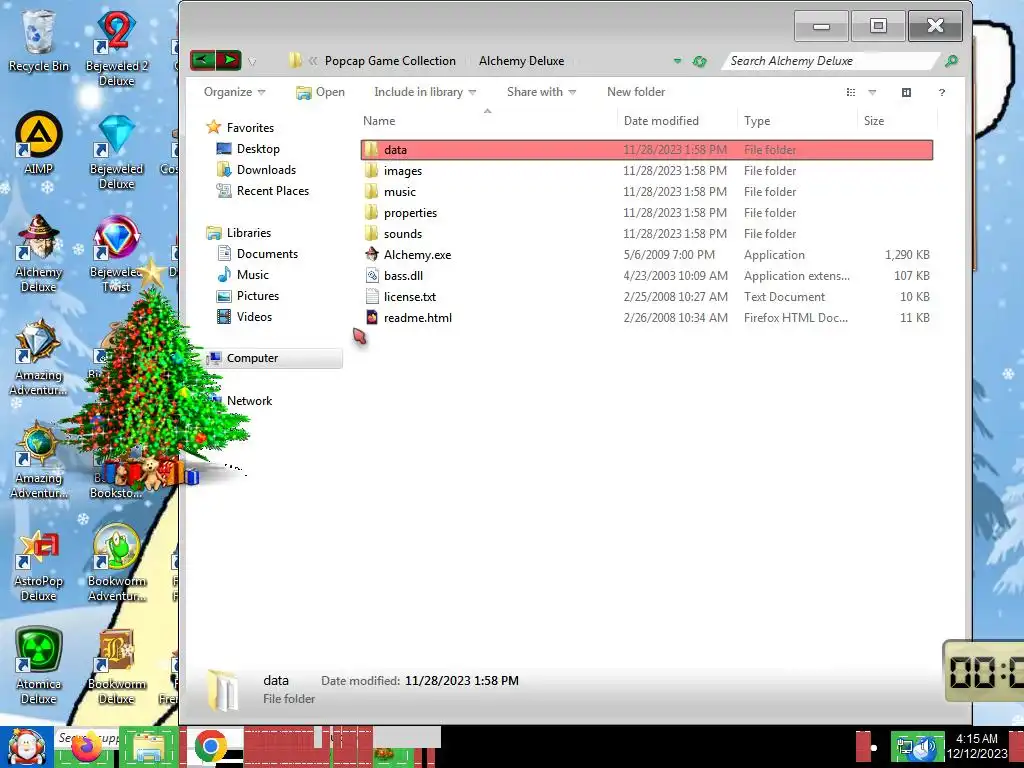Create a New folder
Image resolution: width=1024 pixels, height=768 pixels.
pyautogui.click(x=636, y=92)
